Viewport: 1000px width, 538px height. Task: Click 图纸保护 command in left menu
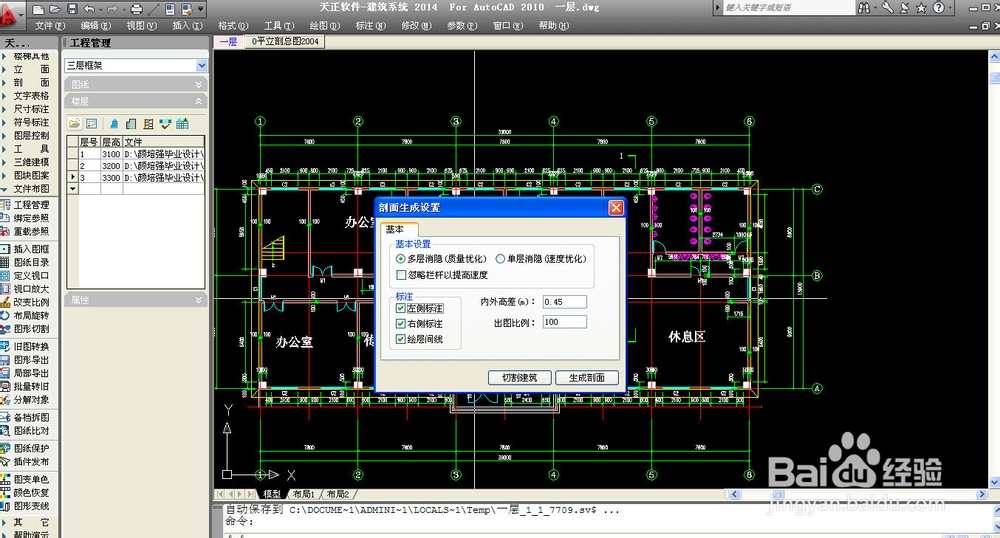pos(31,448)
